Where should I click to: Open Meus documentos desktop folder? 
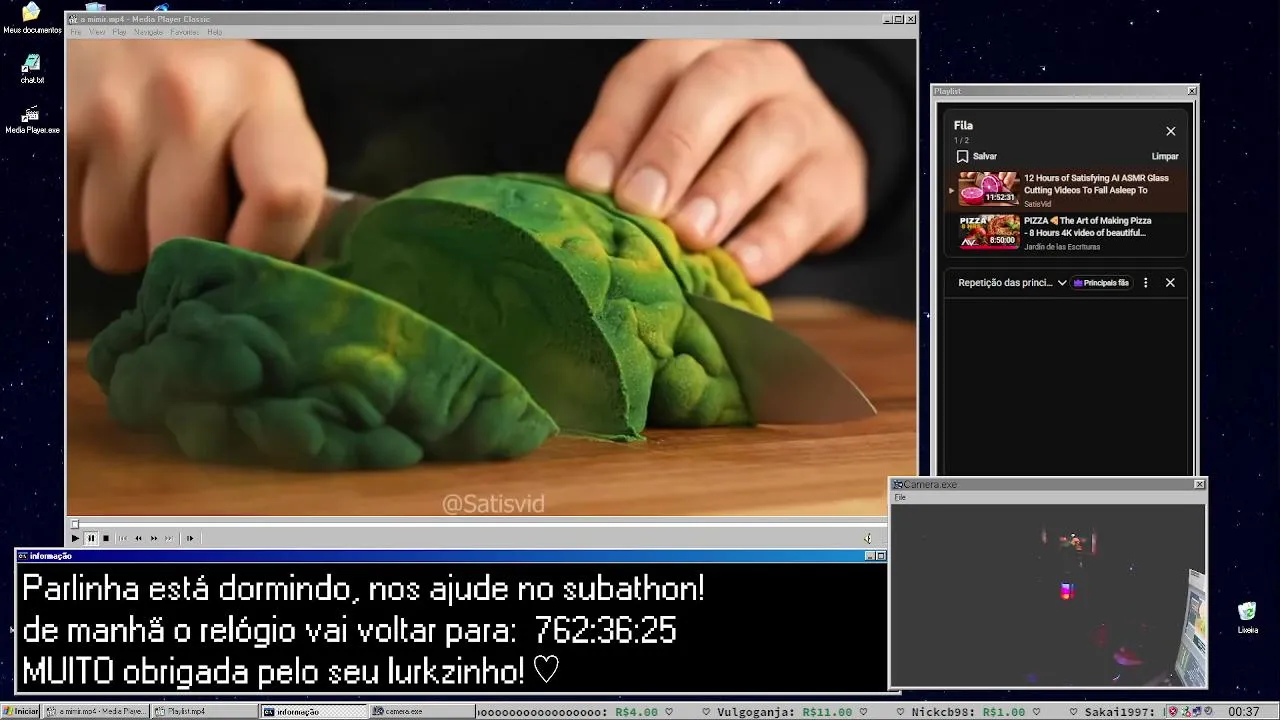tap(32, 18)
